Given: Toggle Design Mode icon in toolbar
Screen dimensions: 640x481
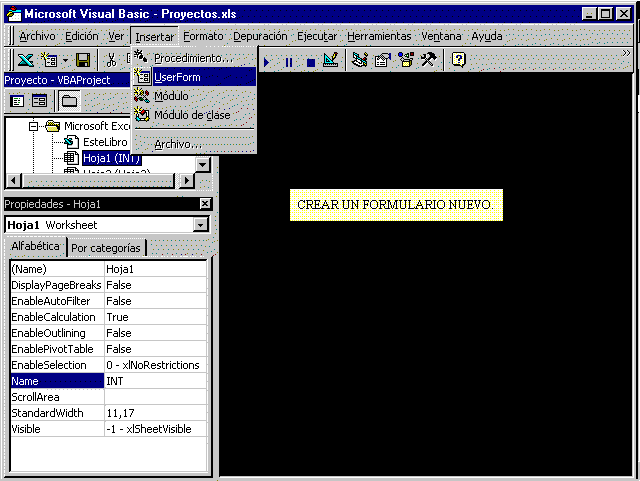Looking at the screenshot, I should click(331, 60).
